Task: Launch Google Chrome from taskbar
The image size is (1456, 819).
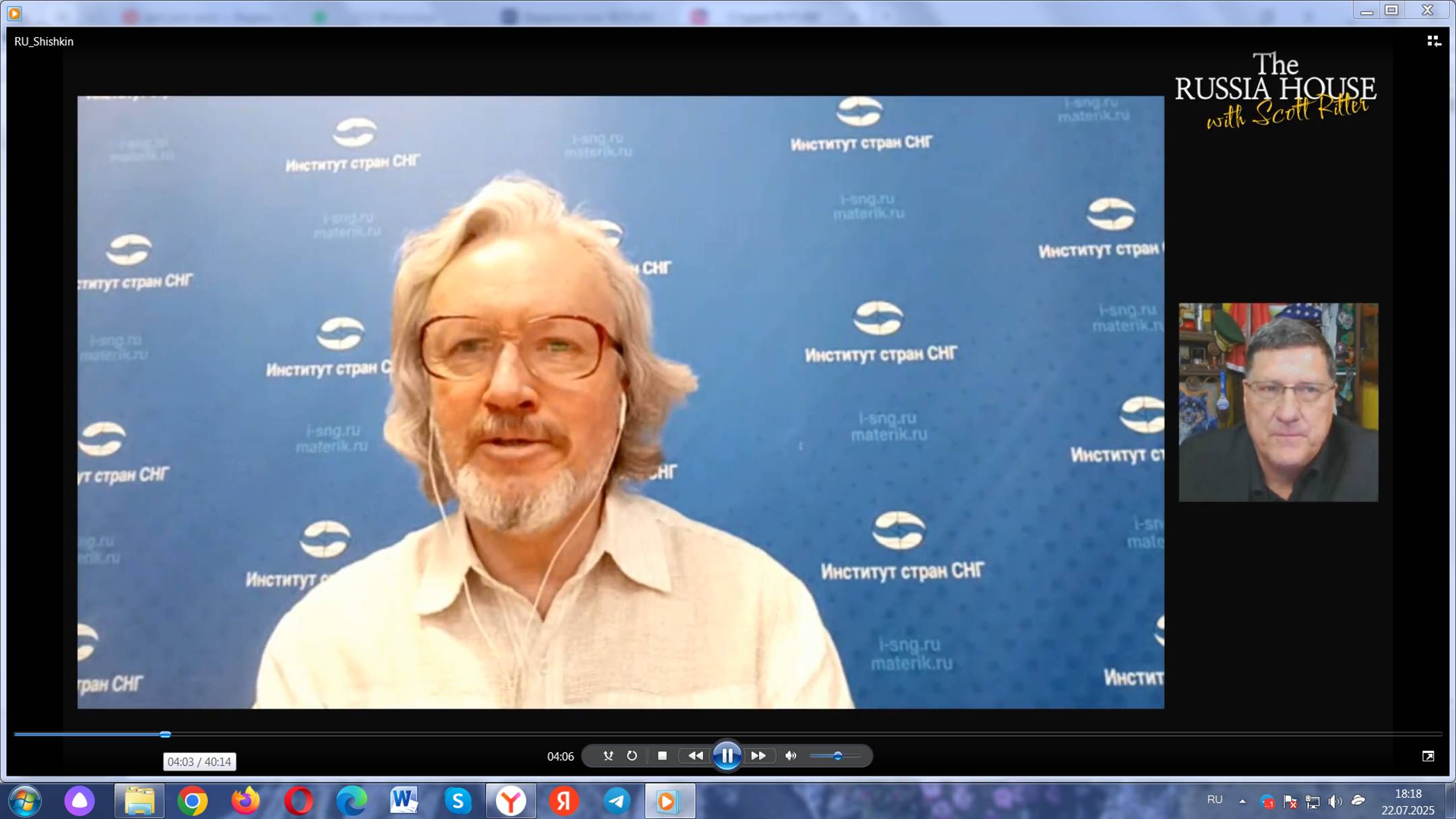Action: point(192,801)
